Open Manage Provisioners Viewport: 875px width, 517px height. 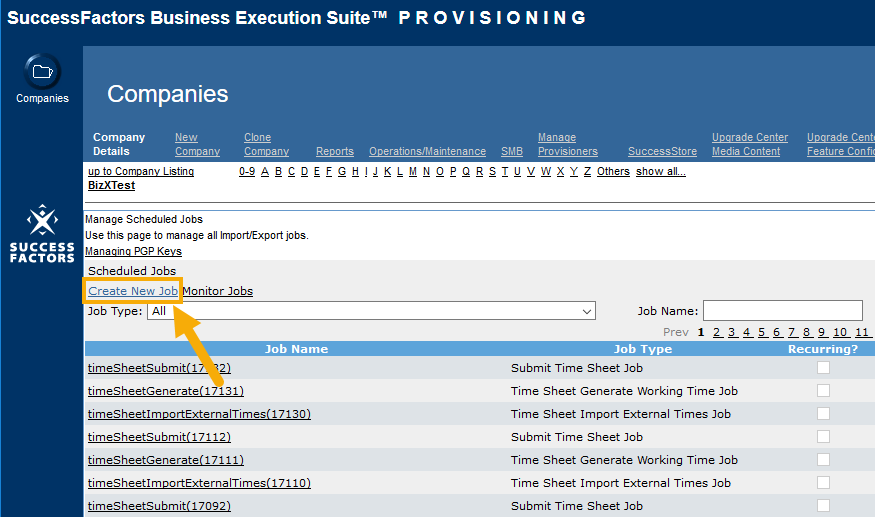pos(568,144)
